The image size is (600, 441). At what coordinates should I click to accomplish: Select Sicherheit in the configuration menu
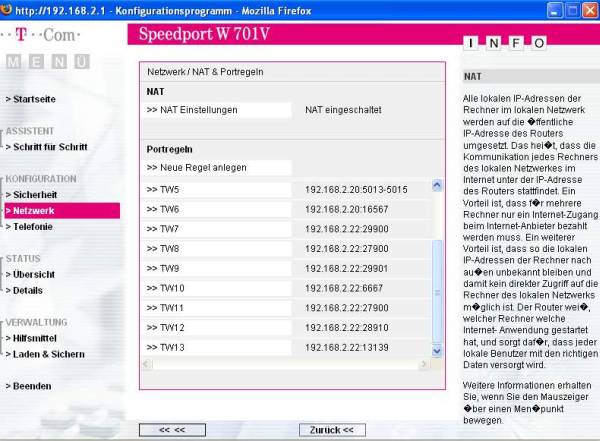point(33,194)
